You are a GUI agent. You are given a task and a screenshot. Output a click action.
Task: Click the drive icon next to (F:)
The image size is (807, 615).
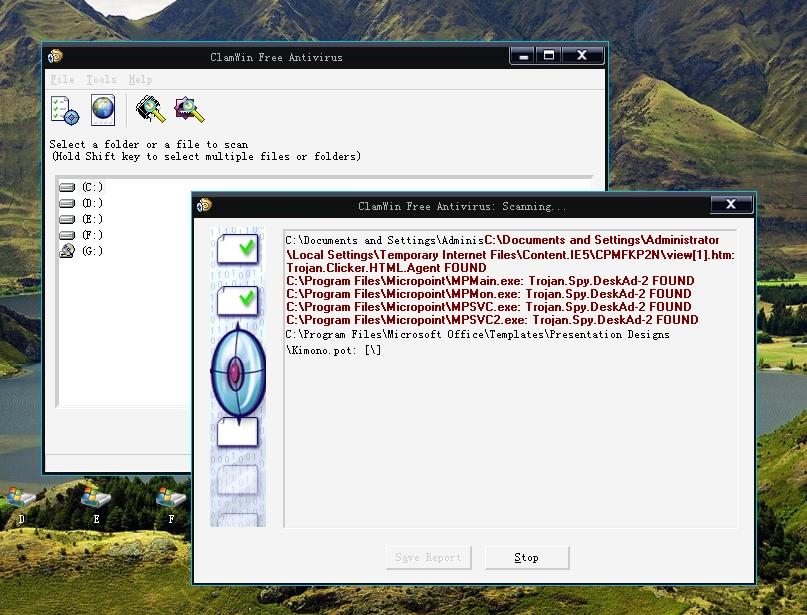click(67, 235)
